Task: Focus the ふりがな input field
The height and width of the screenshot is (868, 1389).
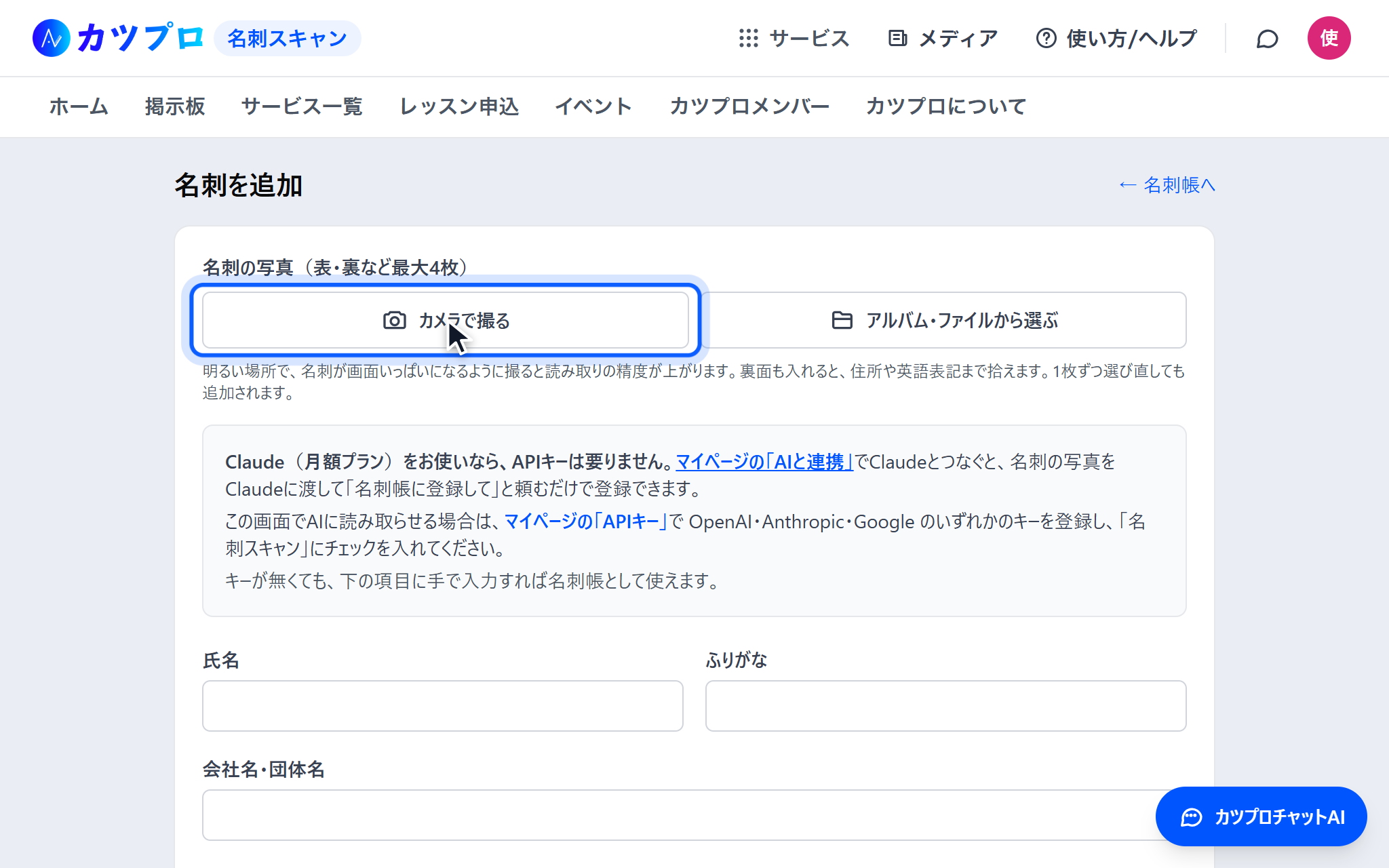Action: (945, 706)
